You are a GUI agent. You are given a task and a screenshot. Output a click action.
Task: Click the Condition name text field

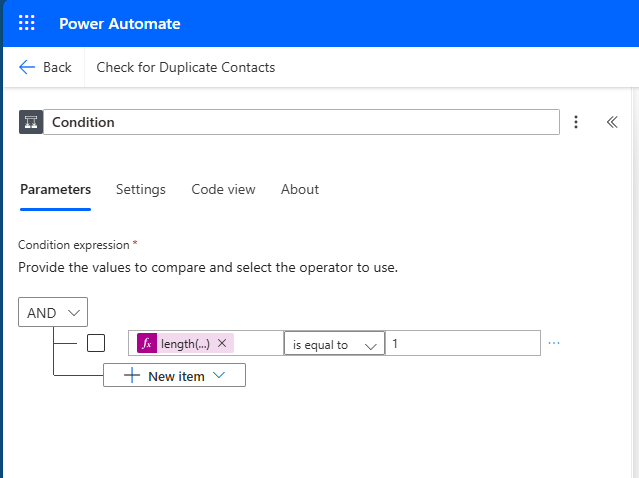coord(300,122)
